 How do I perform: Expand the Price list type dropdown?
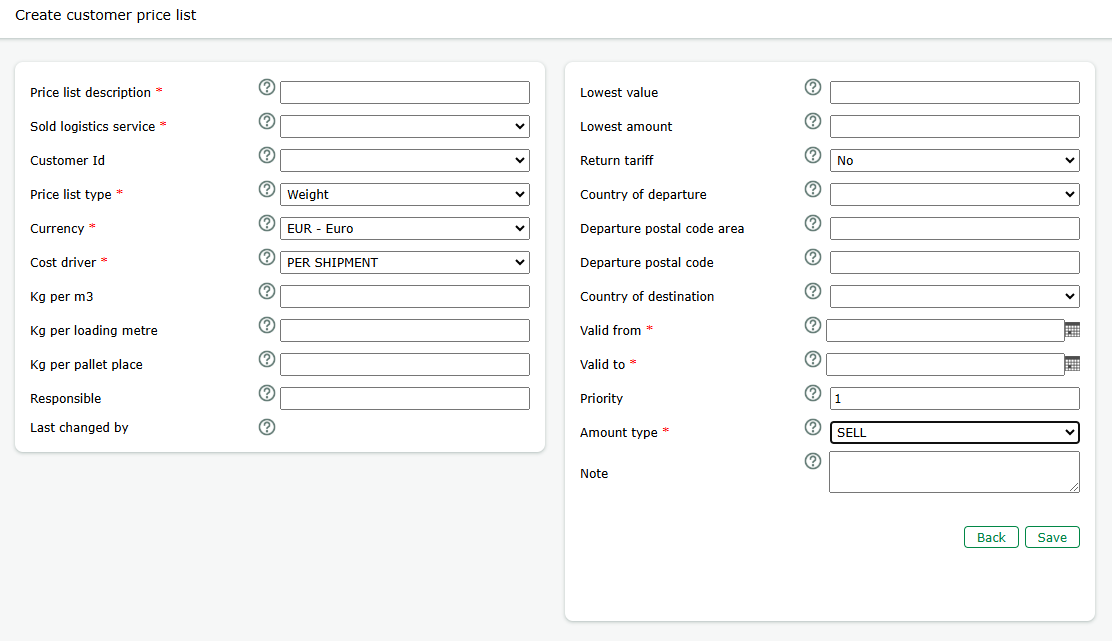(404, 195)
